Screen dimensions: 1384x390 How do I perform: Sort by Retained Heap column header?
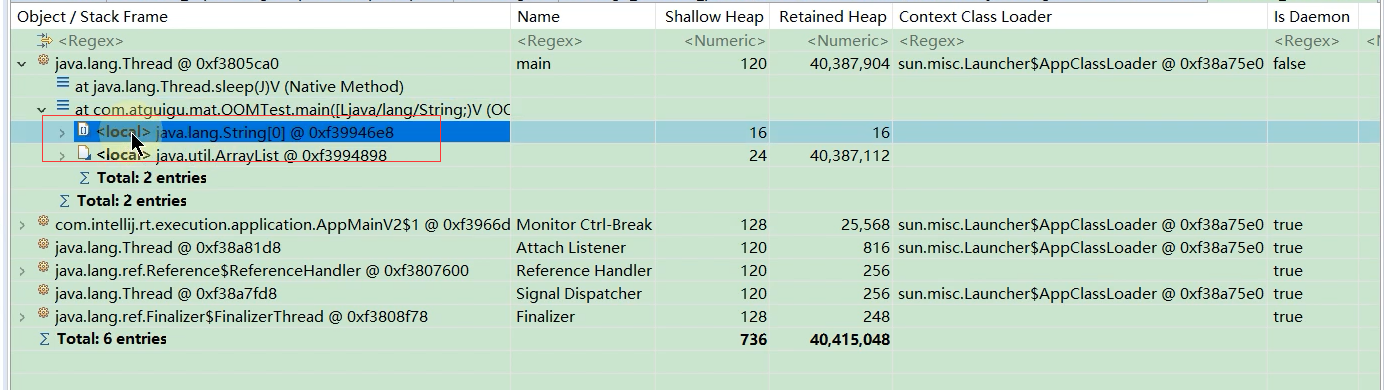(x=832, y=16)
